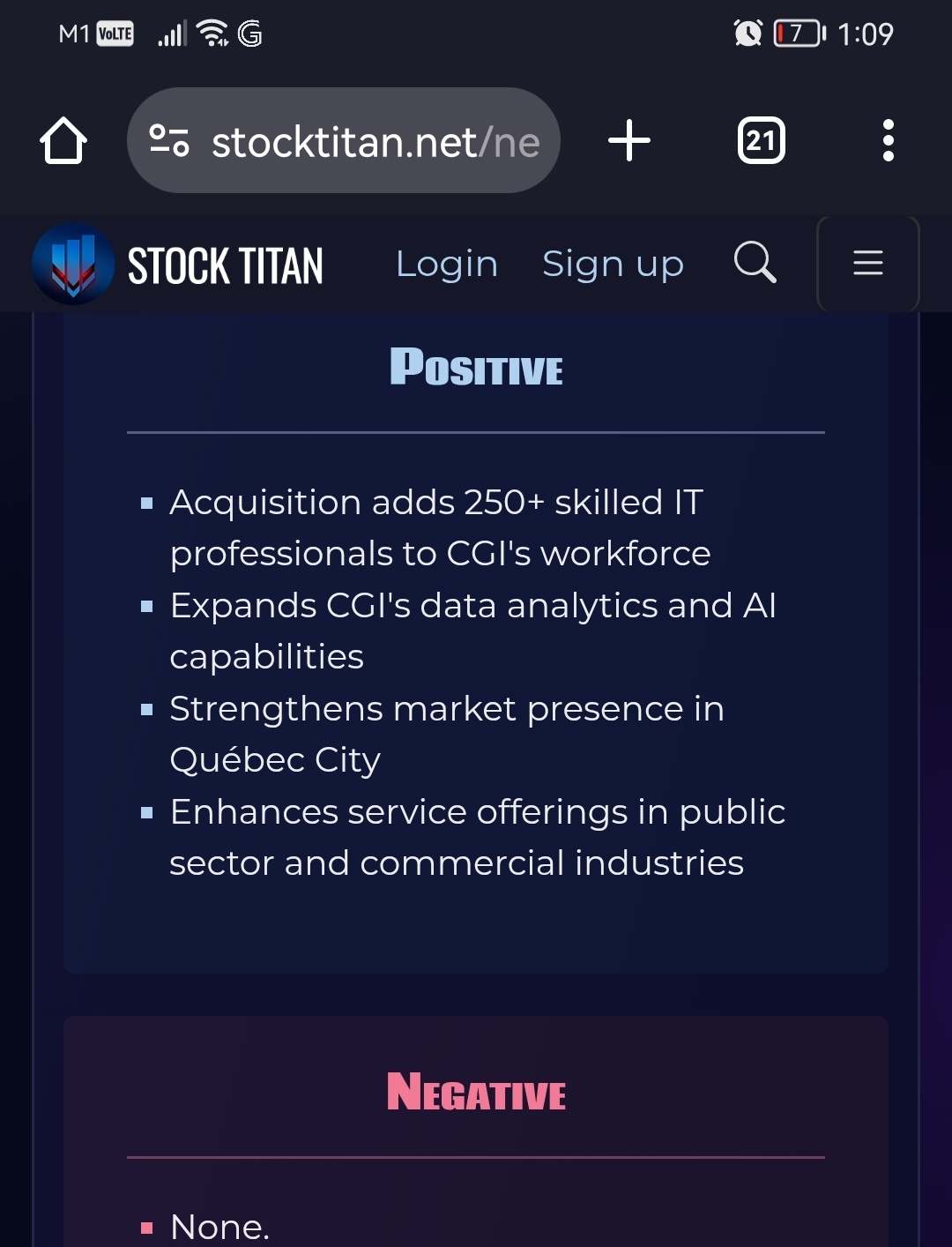Click the Login link
Image resolution: width=952 pixels, height=1247 pixels.
447,264
